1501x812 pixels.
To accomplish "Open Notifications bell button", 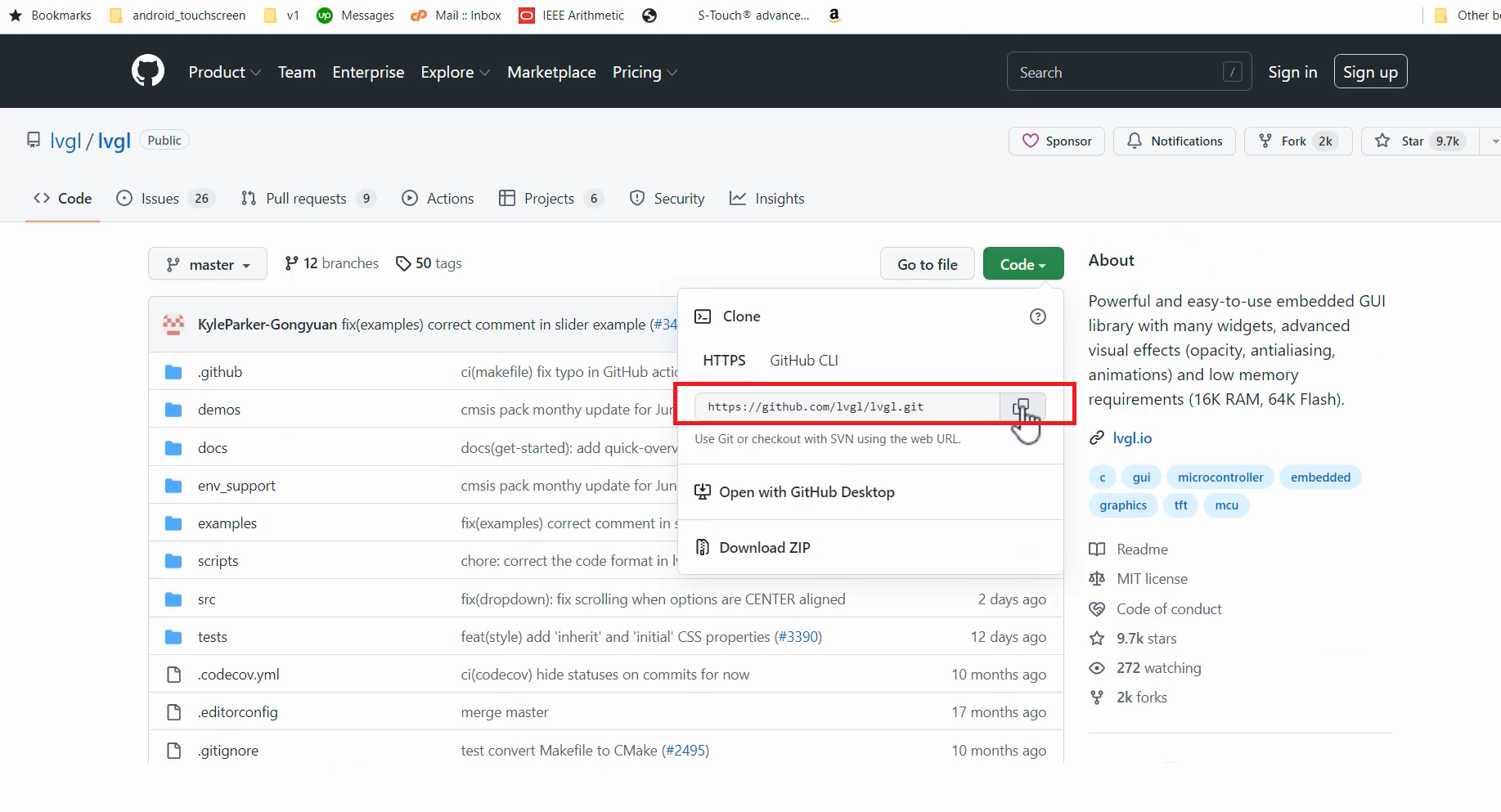I will click(x=1175, y=141).
